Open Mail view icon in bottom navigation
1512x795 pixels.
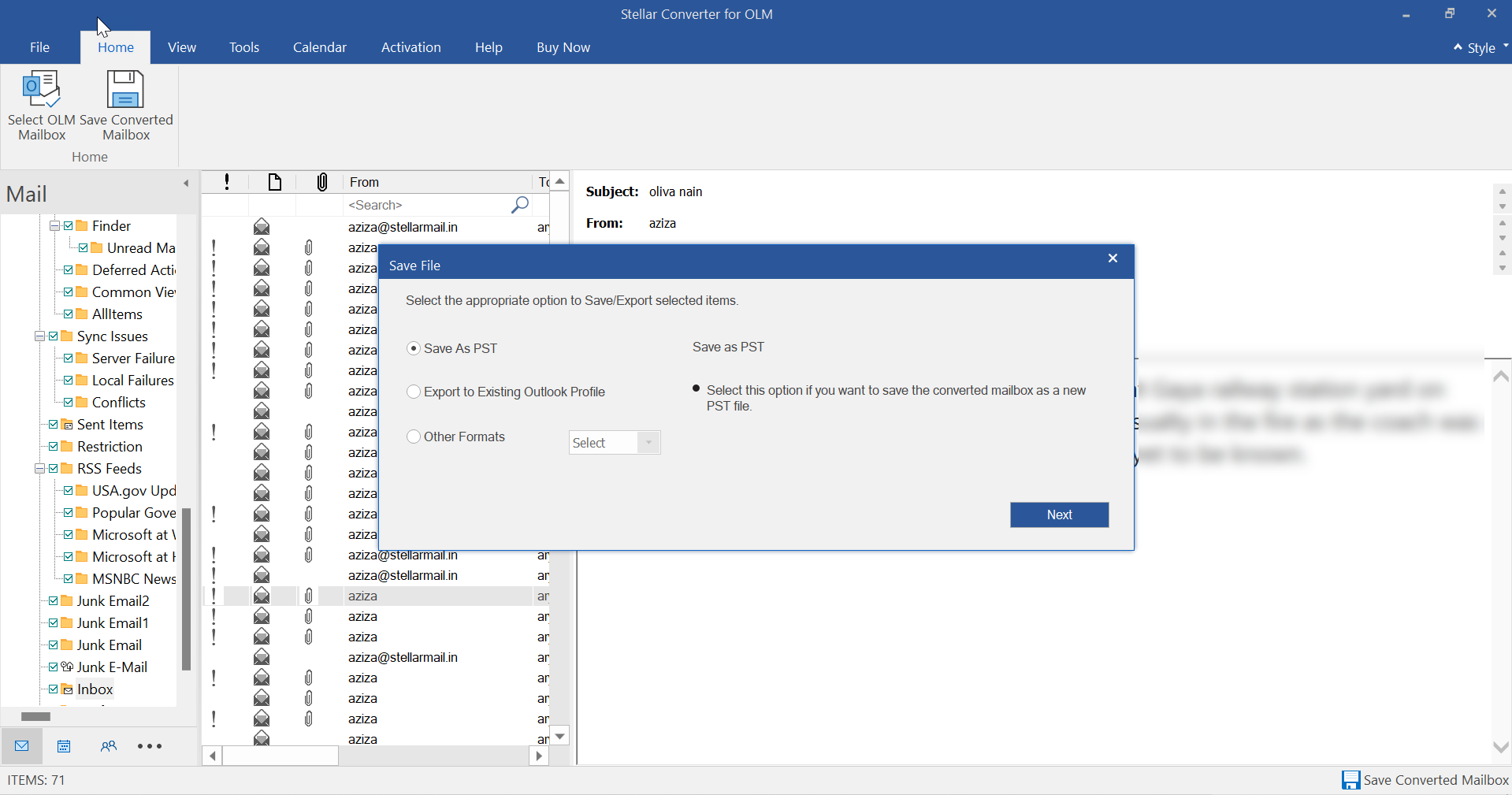tap(22, 746)
